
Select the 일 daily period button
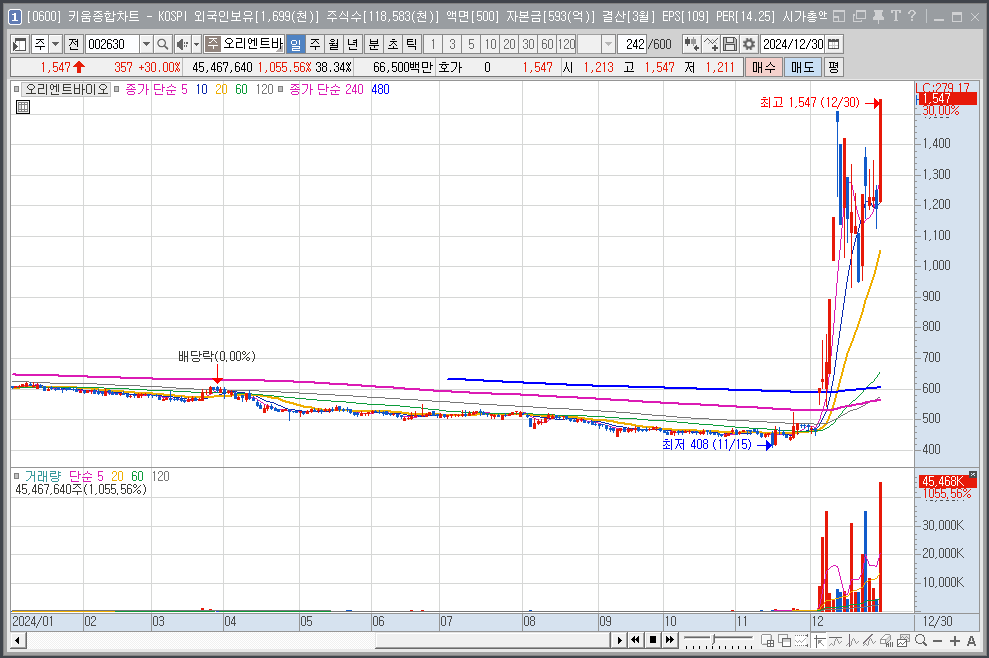click(296, 44)
